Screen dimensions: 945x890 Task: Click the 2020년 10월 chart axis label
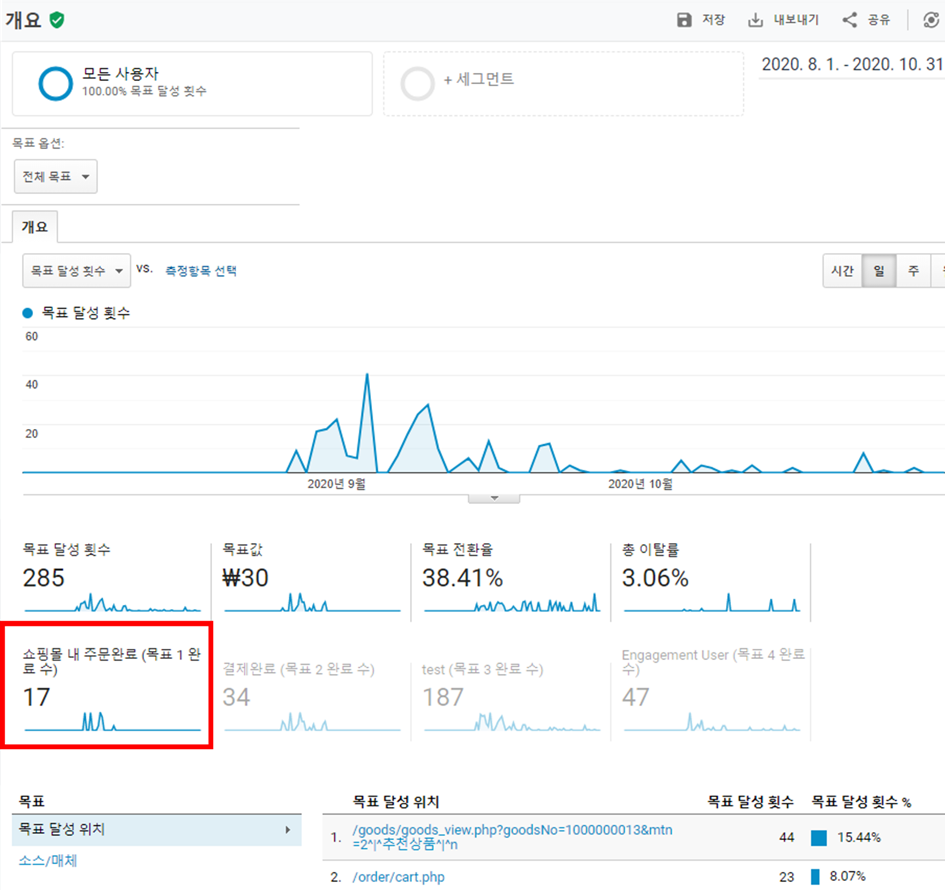pos(640,484)
